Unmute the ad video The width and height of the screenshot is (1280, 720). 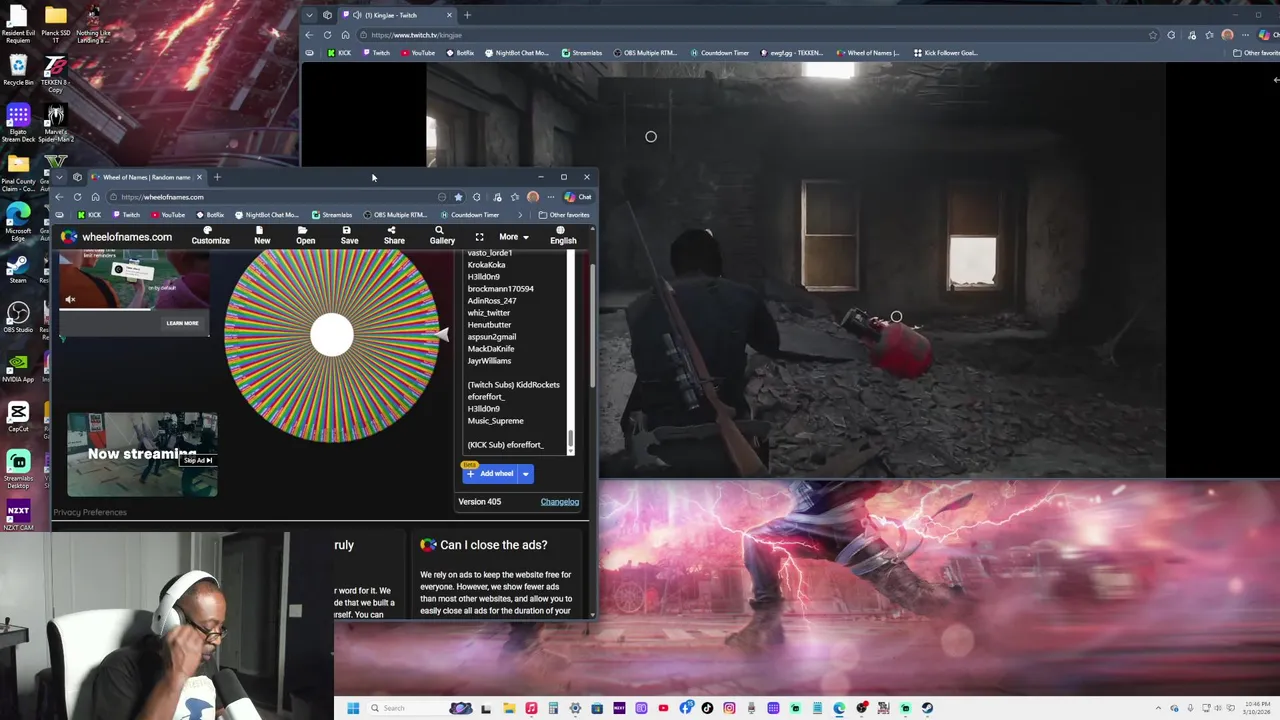click(70, 299)
